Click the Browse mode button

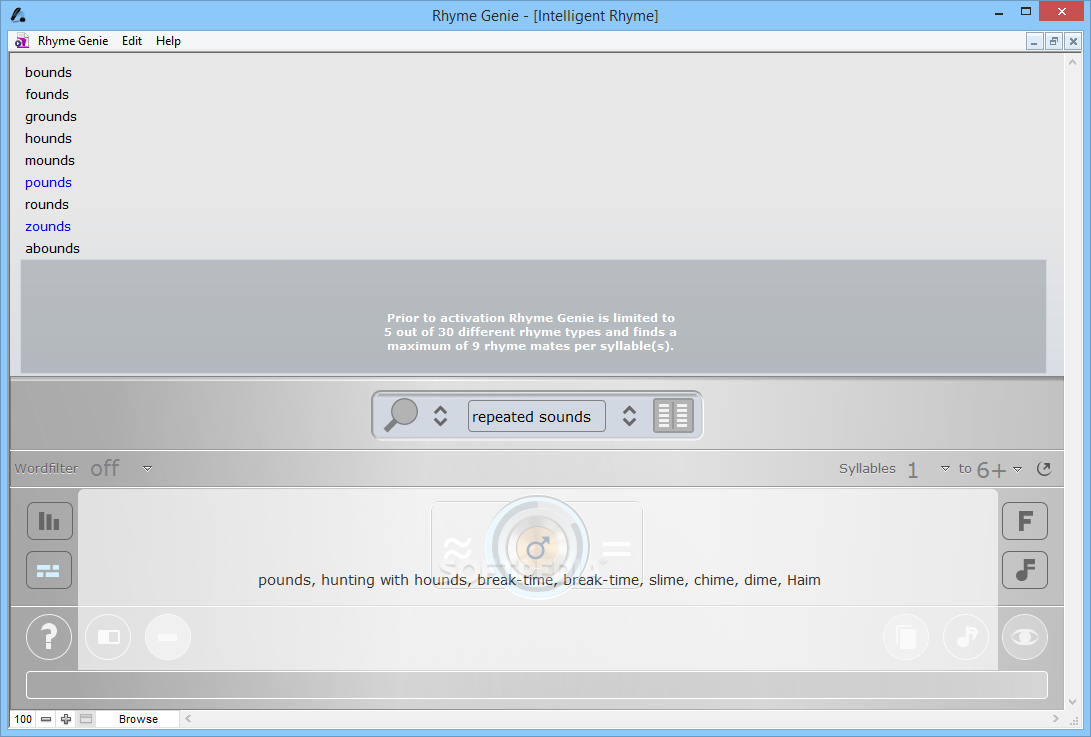(x=138, y=719)
